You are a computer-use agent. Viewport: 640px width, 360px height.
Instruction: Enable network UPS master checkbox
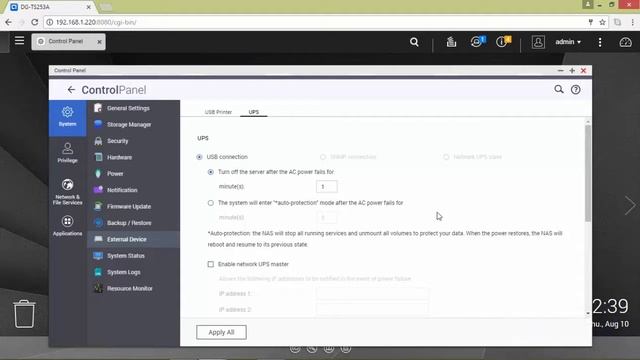click(211, 264)
